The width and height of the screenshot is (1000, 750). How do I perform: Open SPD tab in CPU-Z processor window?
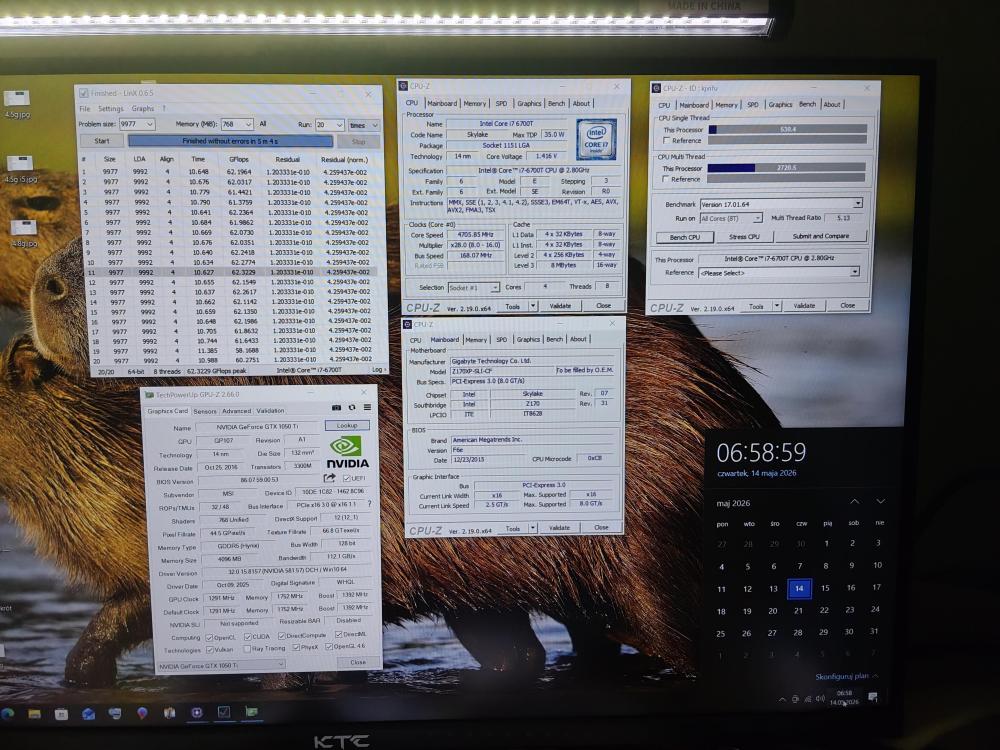pos(501,103)
